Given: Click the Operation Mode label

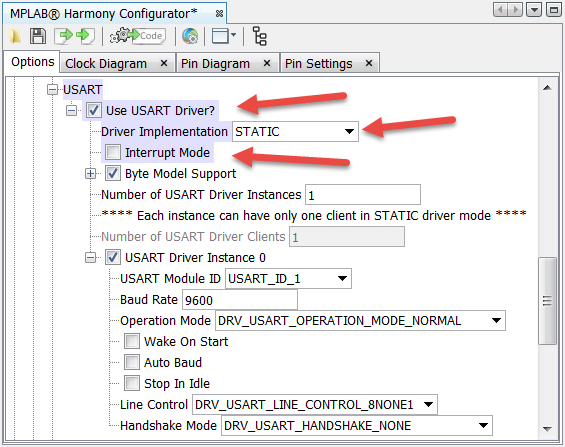Looking at the screenshot, I should tap(165, 321).
